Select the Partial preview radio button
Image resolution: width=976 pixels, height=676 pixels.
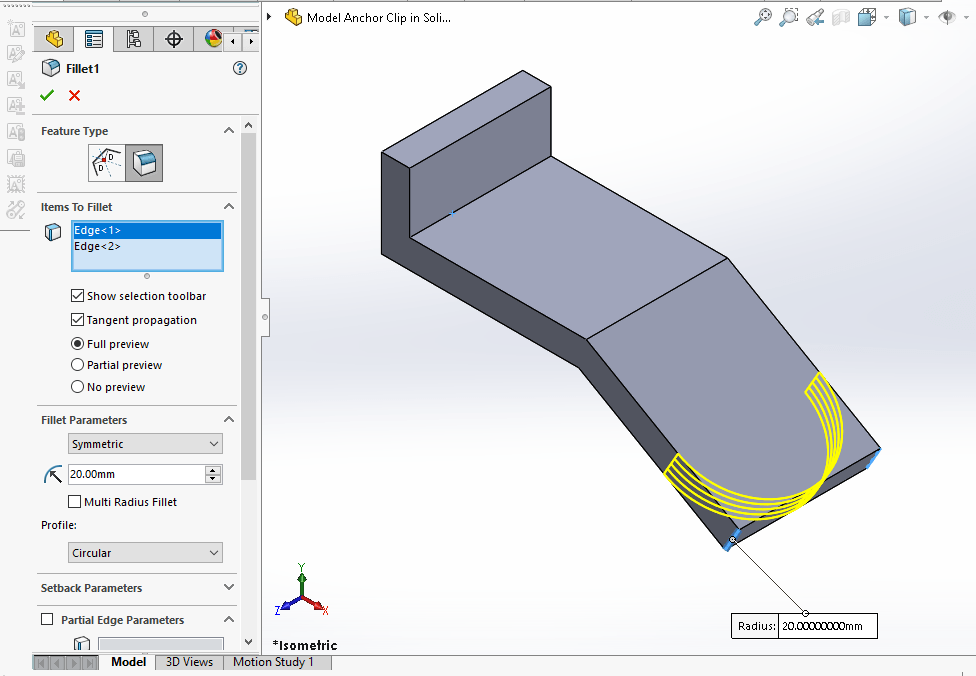pos(77,365)
